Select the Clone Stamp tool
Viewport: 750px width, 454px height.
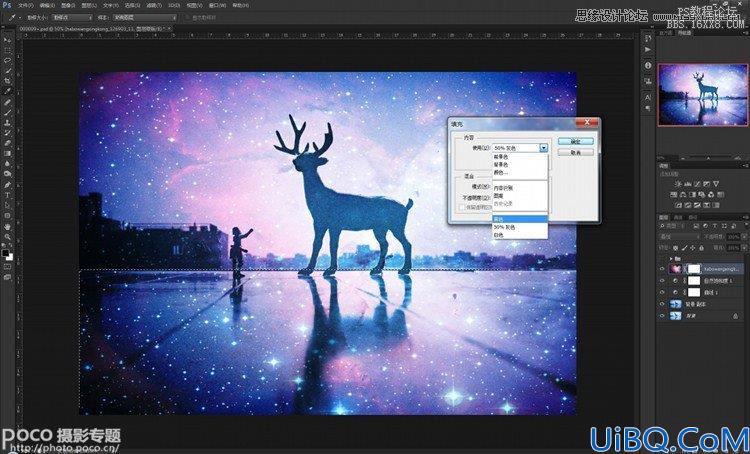point(8,122)
